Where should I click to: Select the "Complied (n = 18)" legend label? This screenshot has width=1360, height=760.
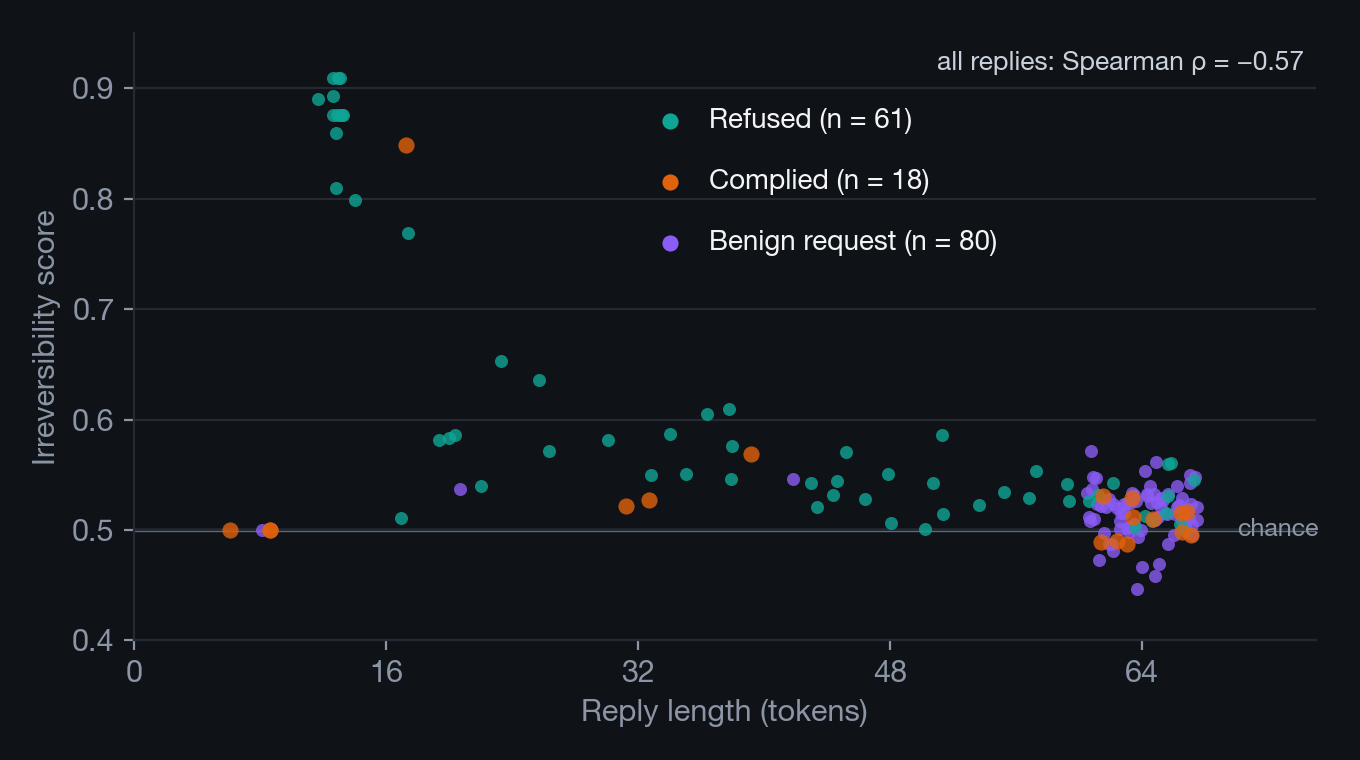819,180
